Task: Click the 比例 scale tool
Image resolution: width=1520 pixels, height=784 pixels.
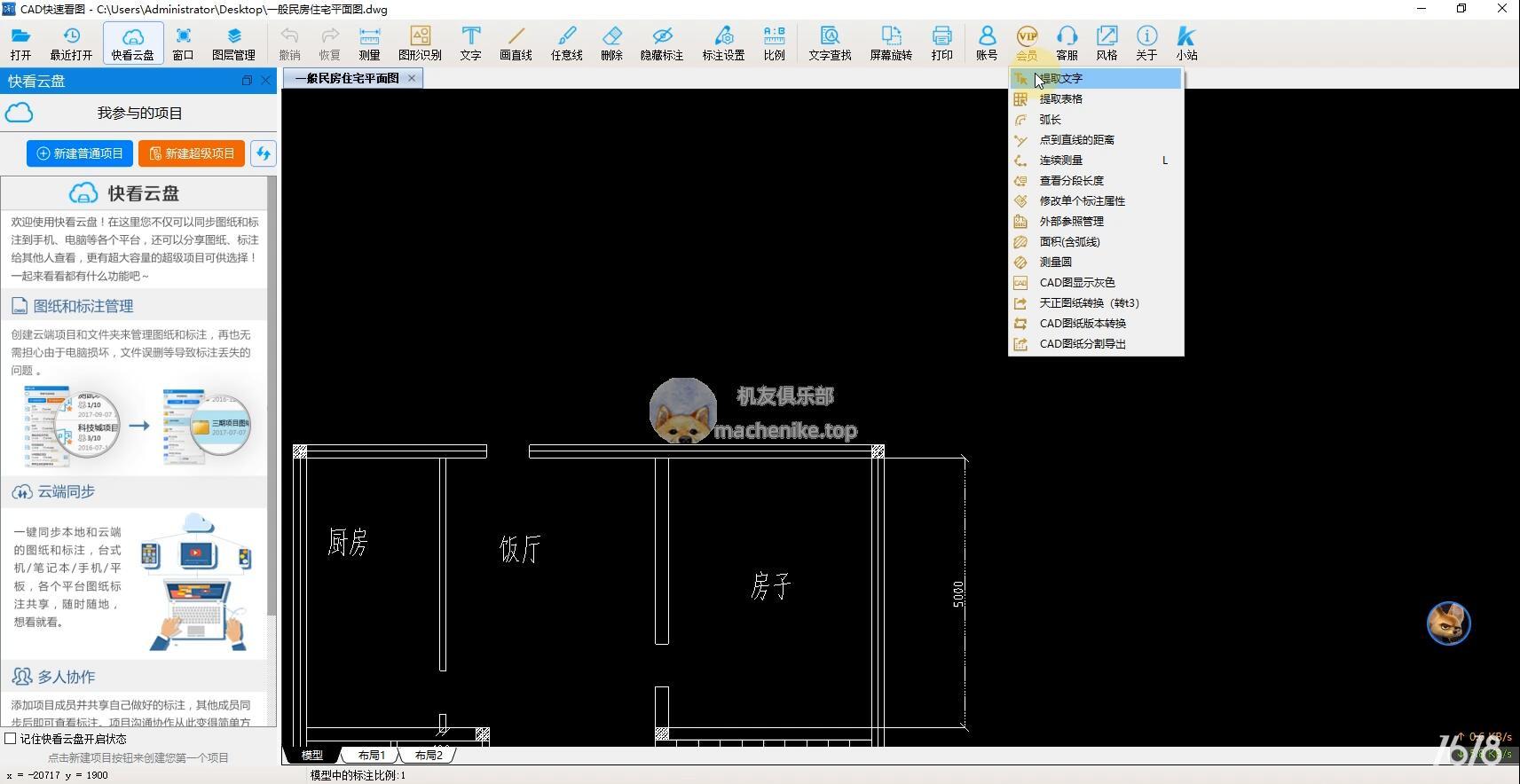Action: tap(774, 43)
